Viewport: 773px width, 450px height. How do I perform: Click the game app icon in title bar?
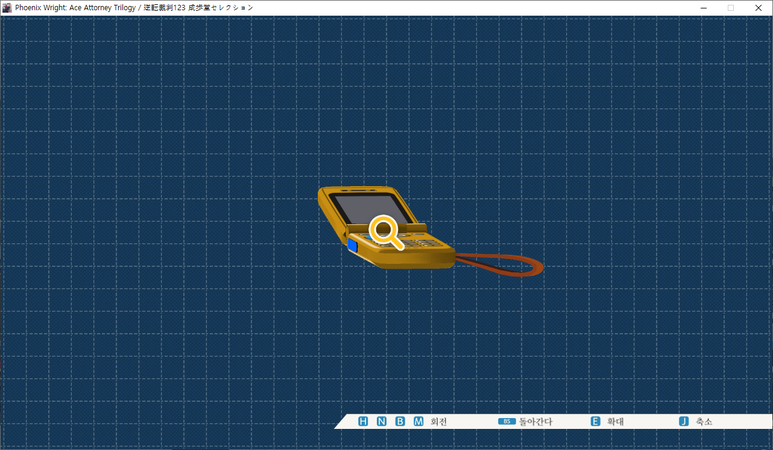click(x=7, y=7)
